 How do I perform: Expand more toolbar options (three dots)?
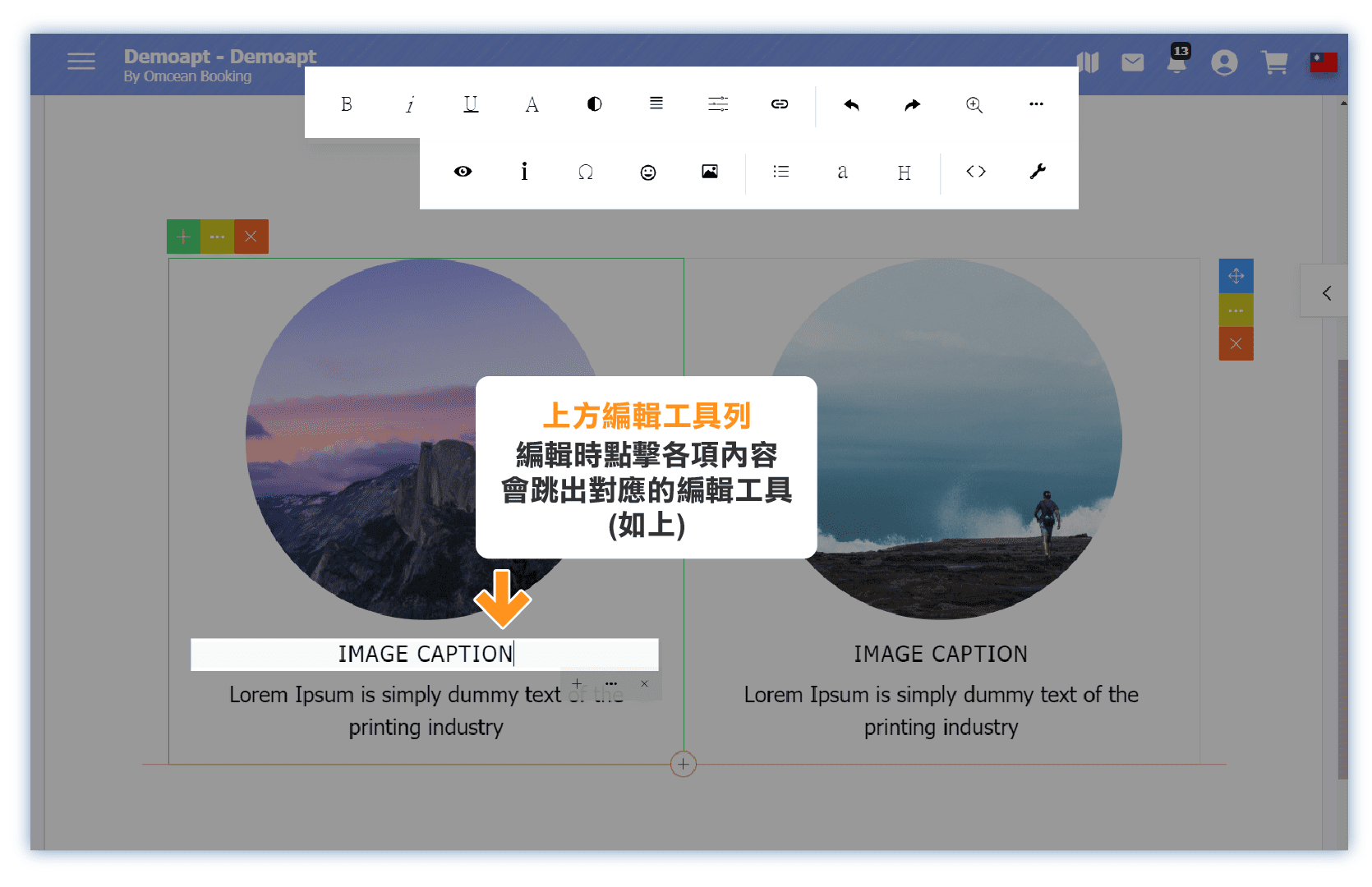1036,103
